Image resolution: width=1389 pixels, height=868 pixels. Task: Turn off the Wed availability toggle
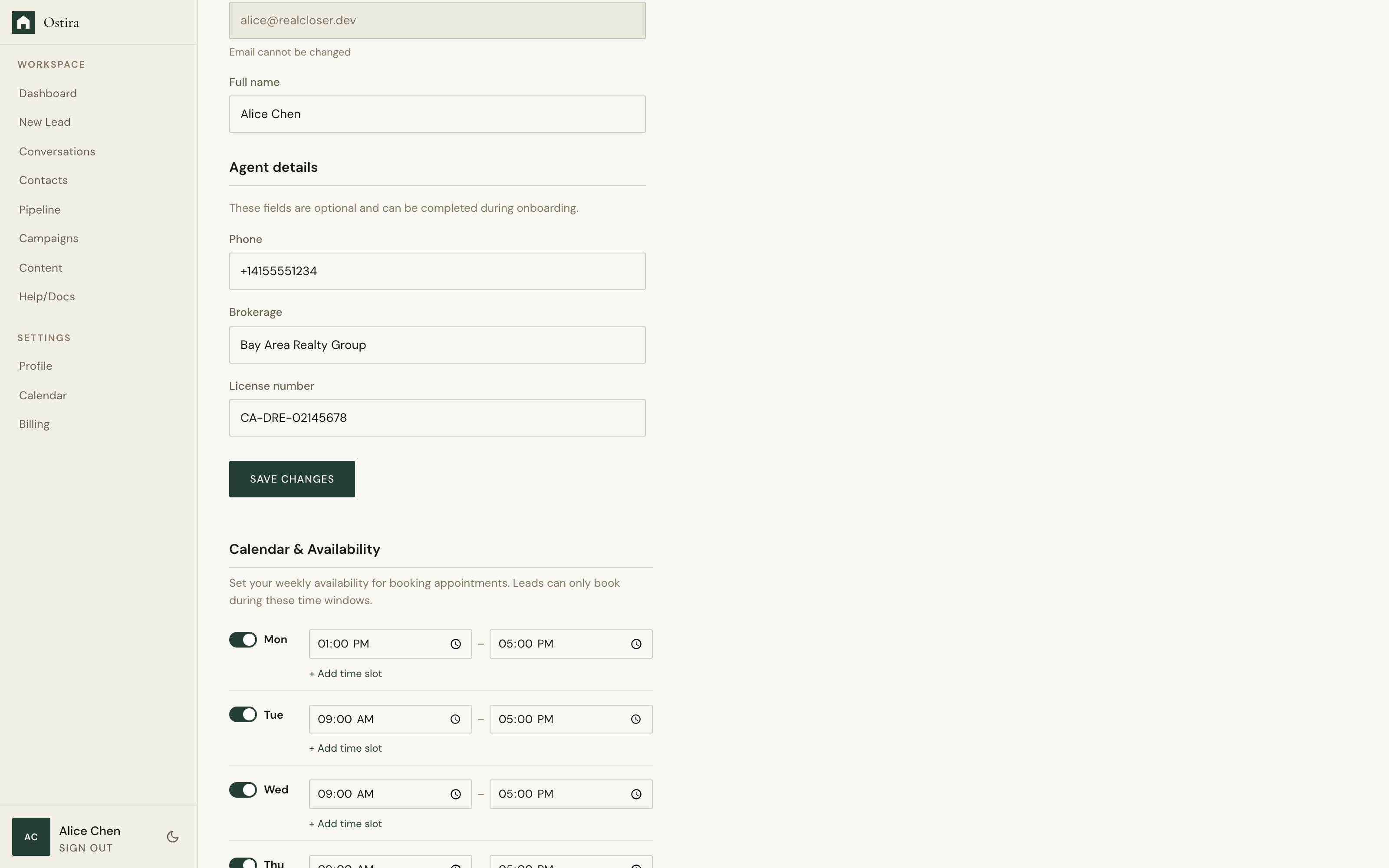(x=243, y=789)
